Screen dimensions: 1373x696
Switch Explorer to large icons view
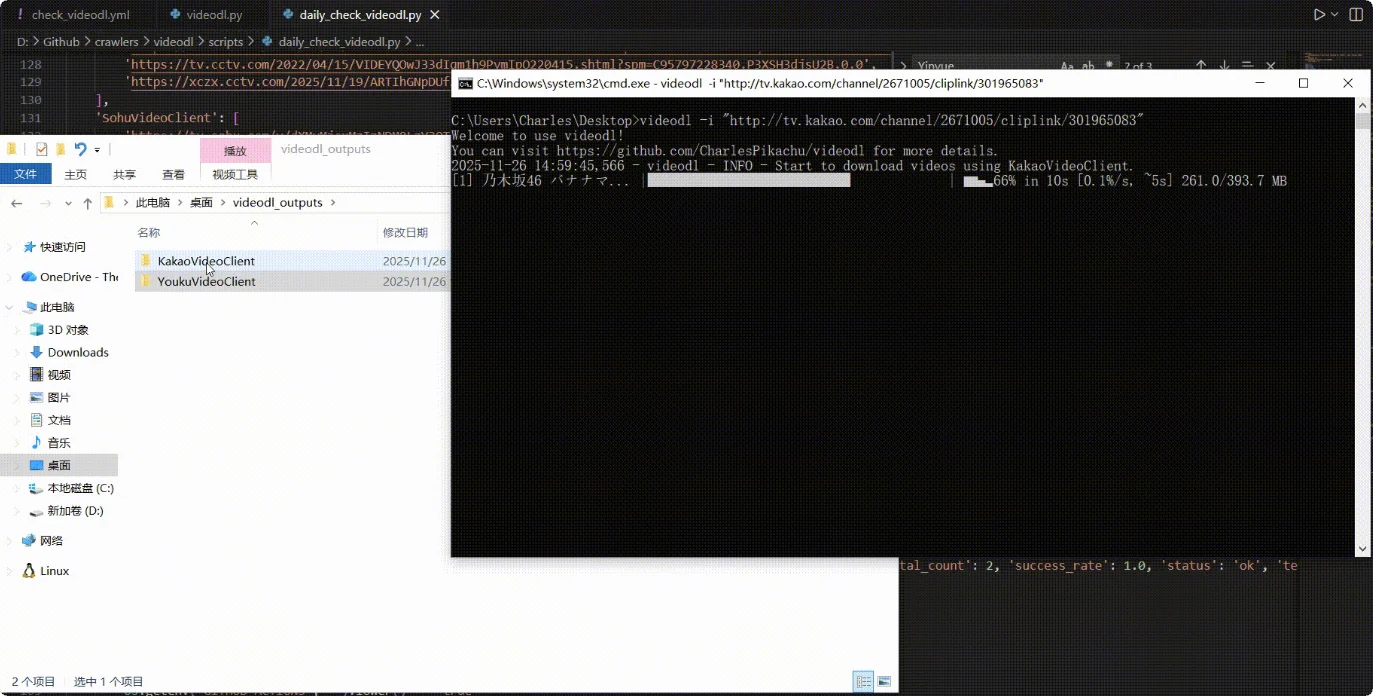click(884, 682)
